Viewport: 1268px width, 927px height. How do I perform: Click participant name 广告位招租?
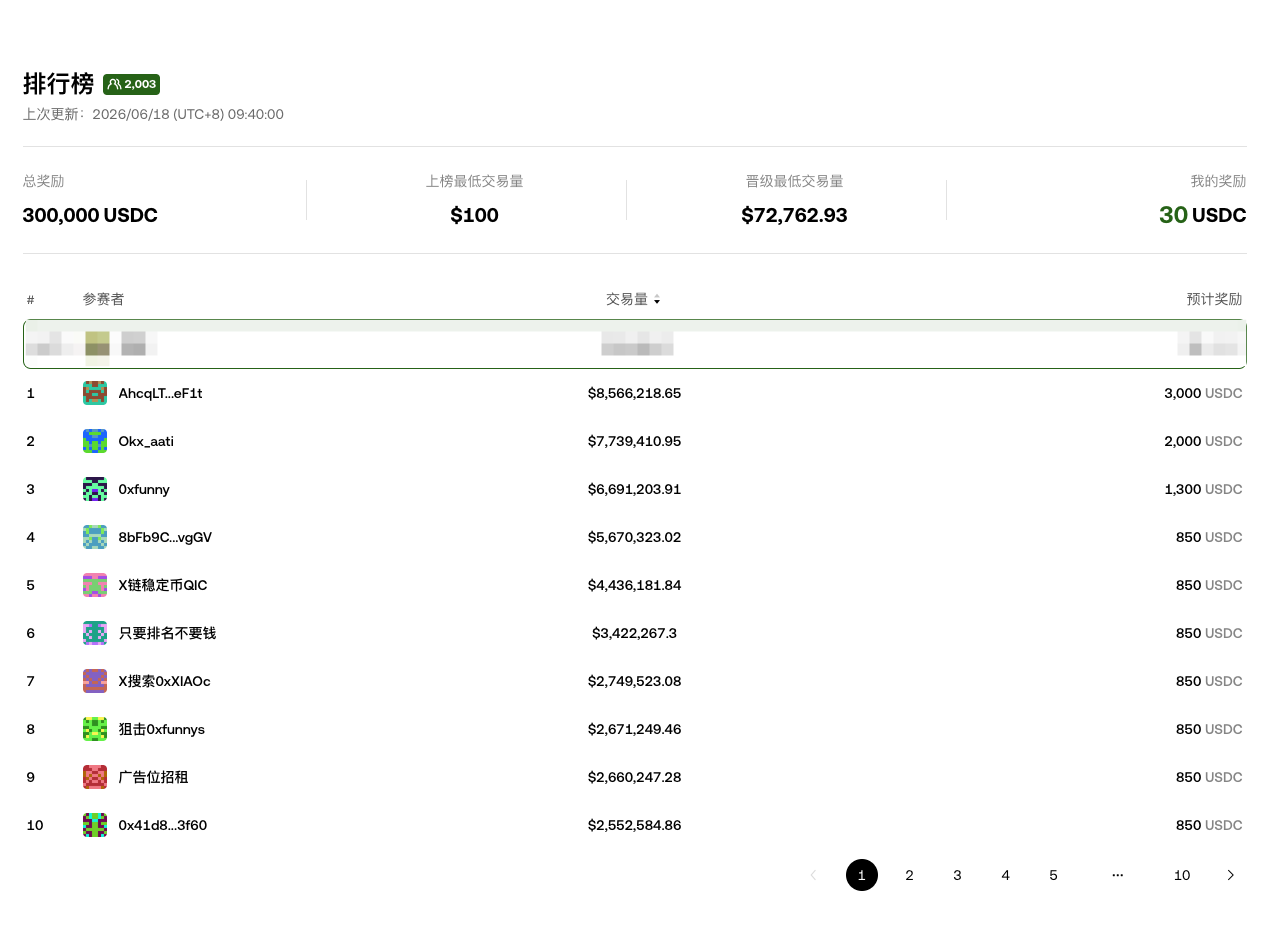[153, 777]
